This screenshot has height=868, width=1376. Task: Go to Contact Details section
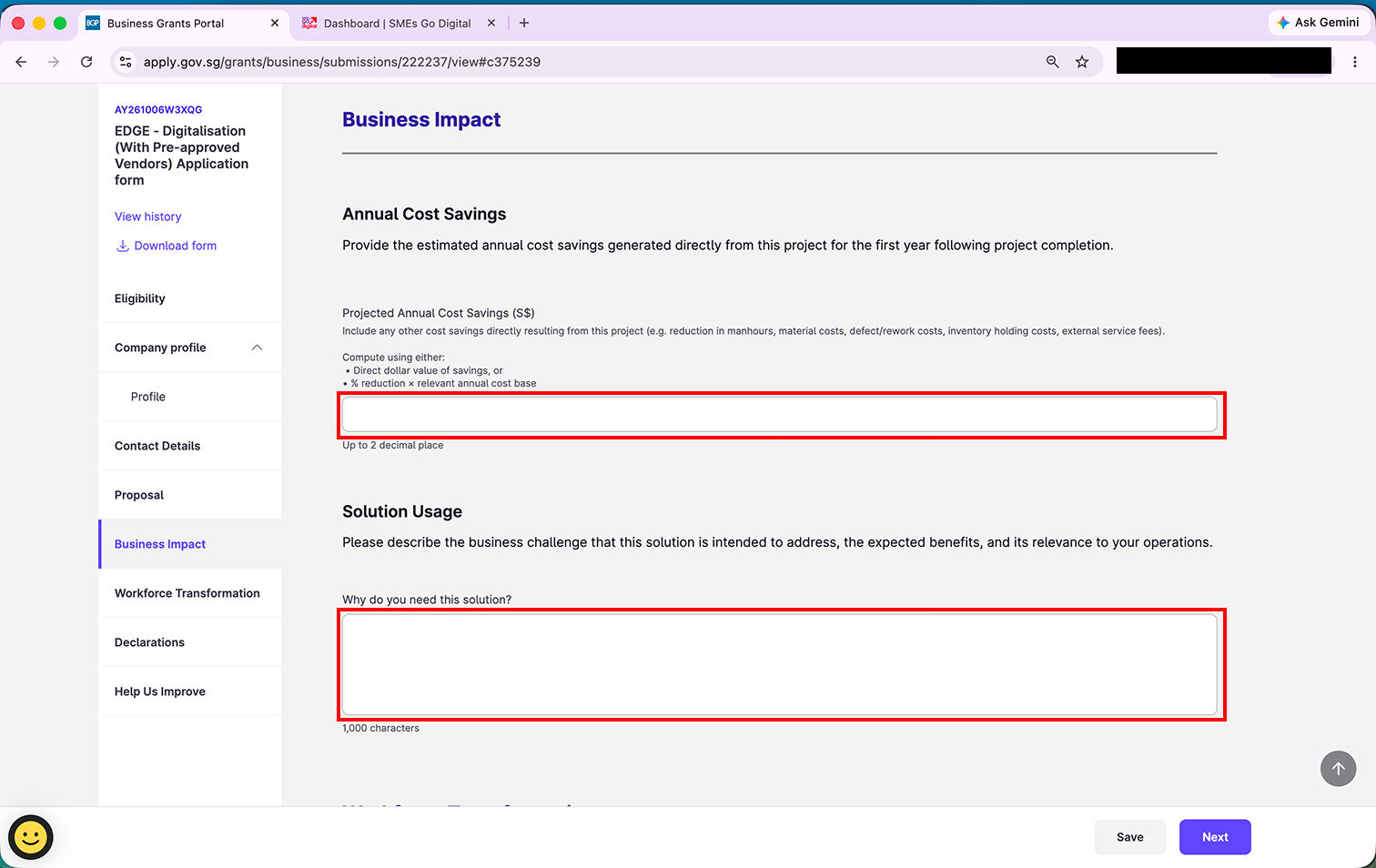pos(191,446)
